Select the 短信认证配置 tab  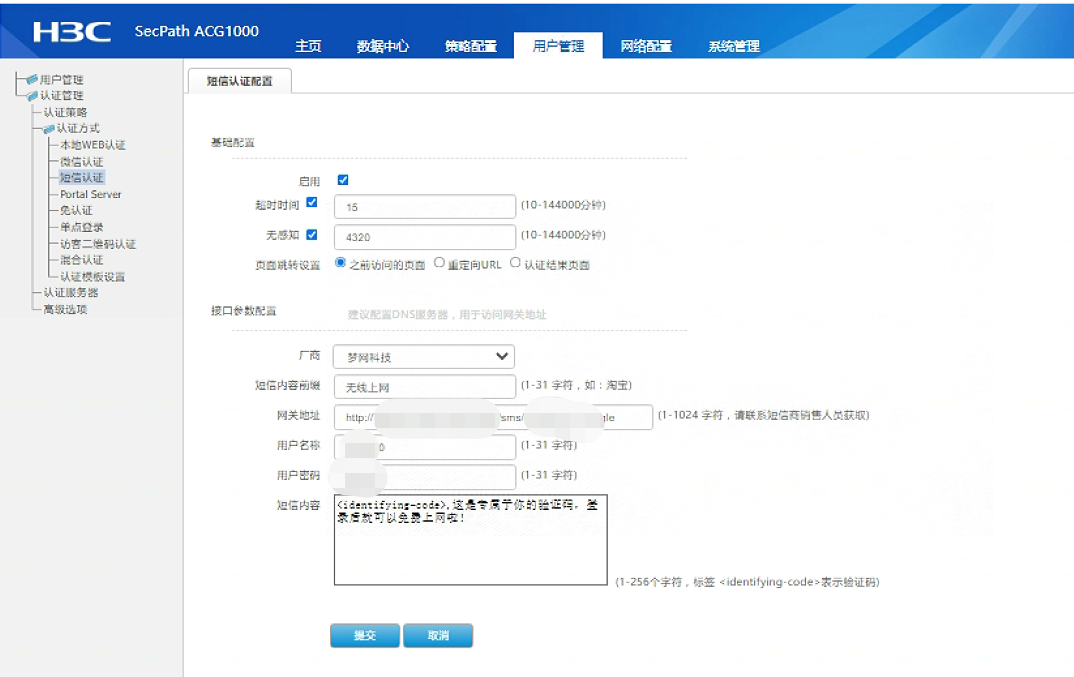pyautogui.click(x=240, y=81)
